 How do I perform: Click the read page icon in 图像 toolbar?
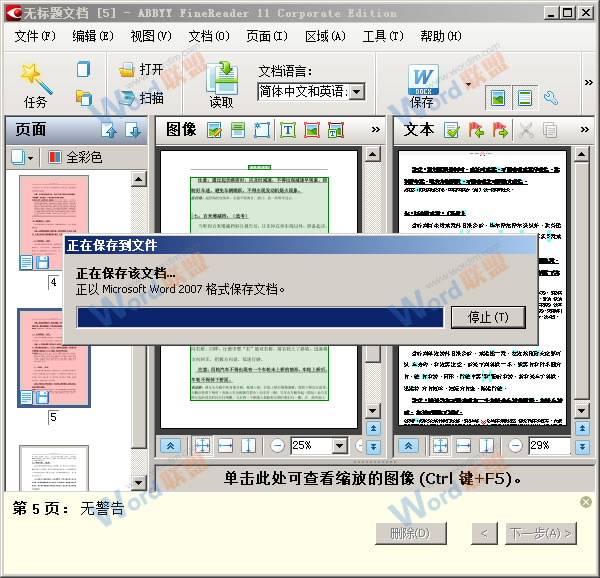238,130
